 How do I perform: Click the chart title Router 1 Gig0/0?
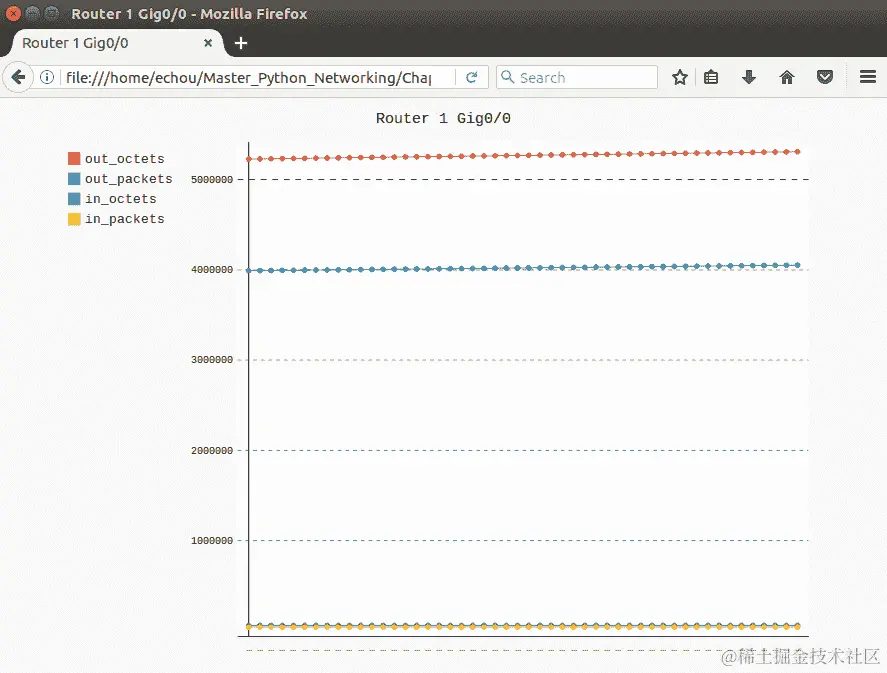tap(443, 118)
